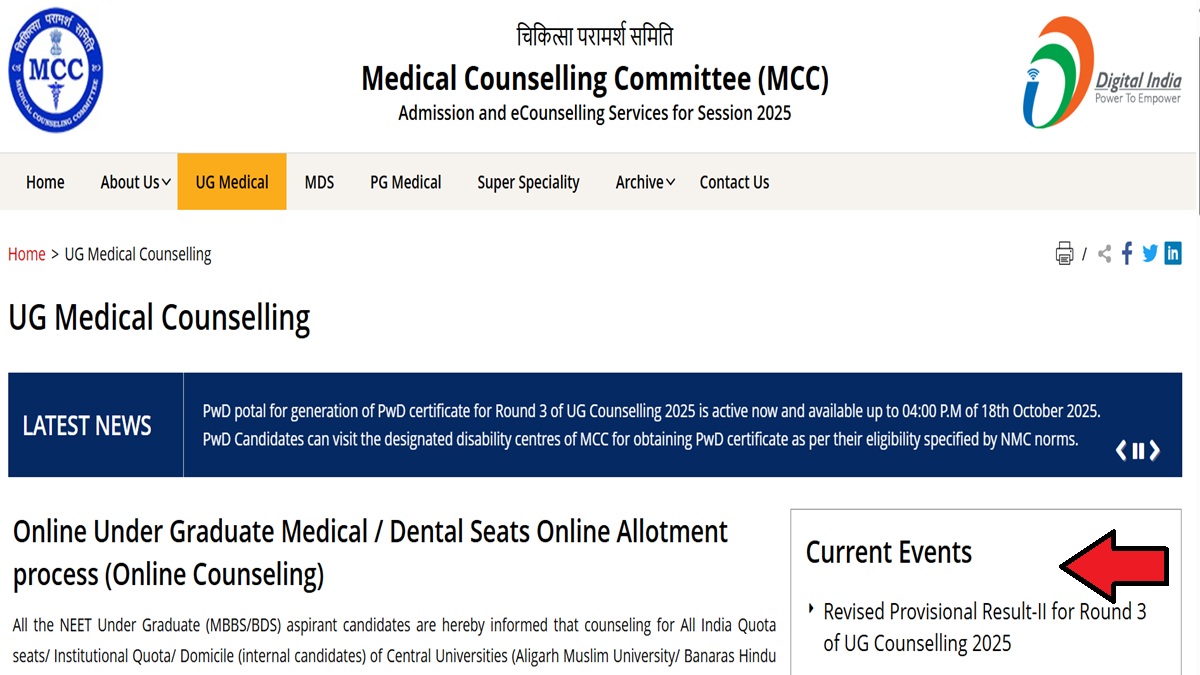Show previous latest news item
This screenshot has width=1200, height=675.
(x=1121, y=451)
